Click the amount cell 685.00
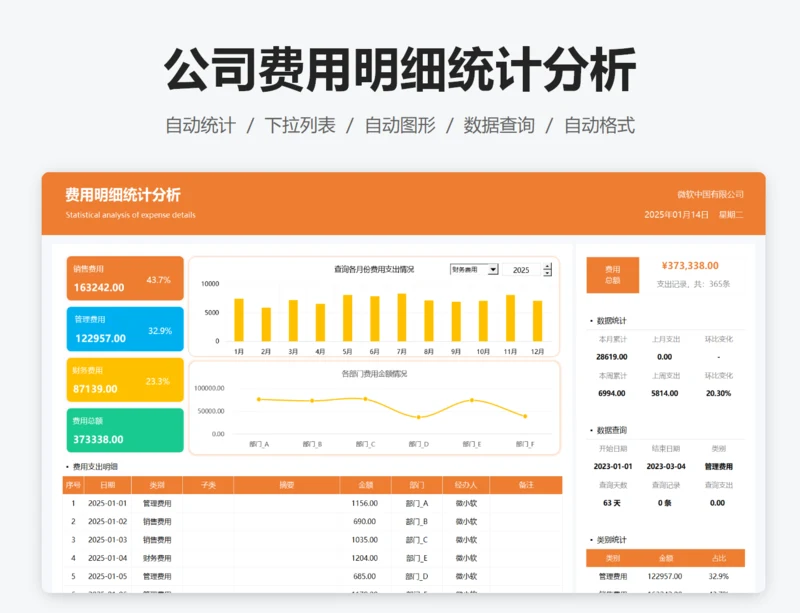The image size is (800, 613). 364,576
